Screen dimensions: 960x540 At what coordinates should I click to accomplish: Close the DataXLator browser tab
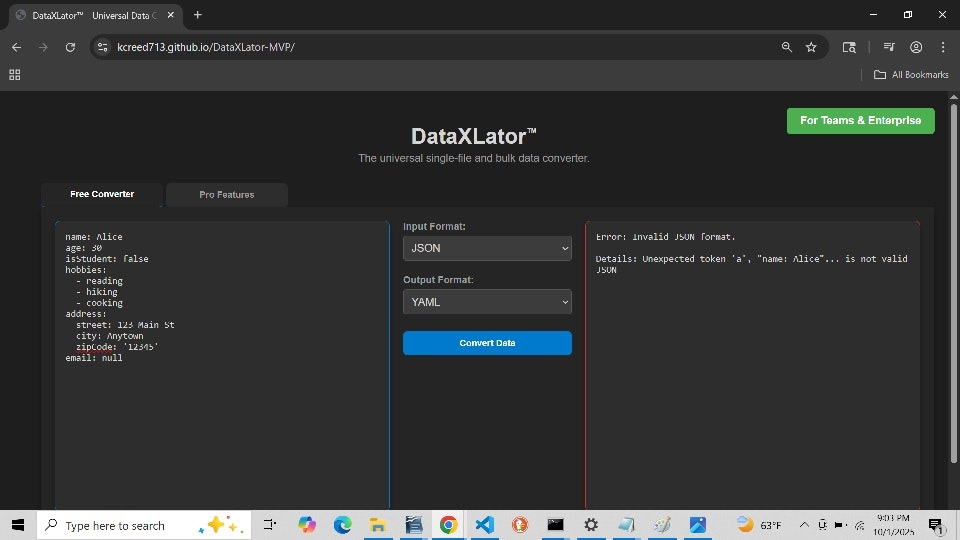tap(171, 15)
